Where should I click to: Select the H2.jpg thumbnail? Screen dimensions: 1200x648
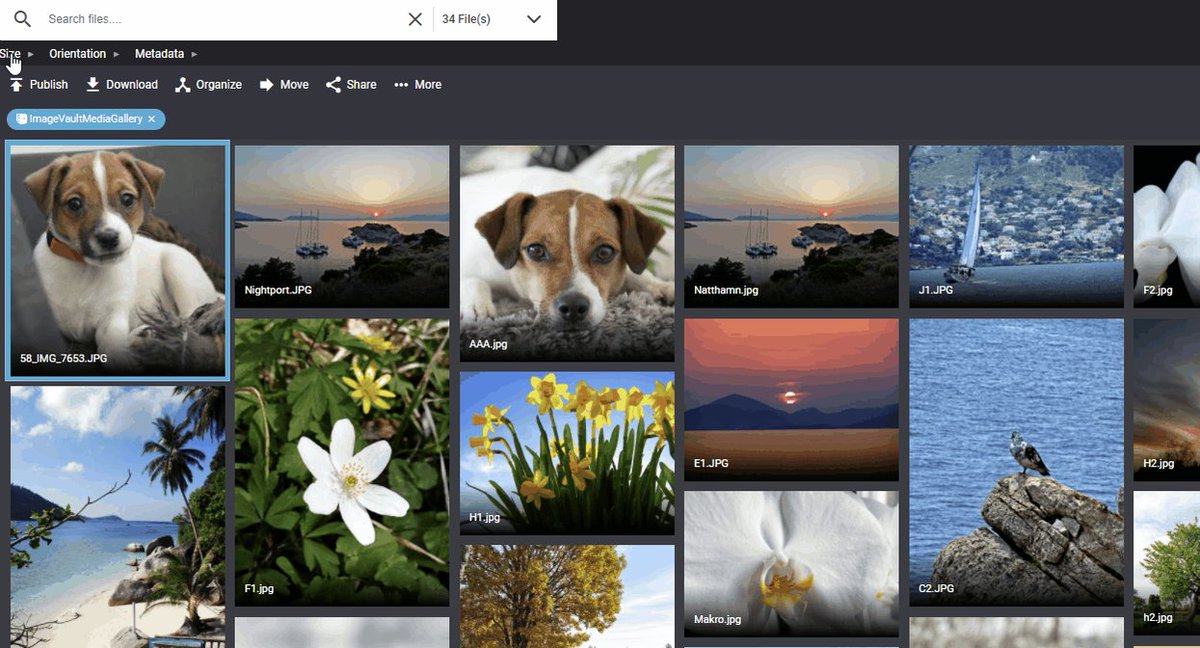coord(1167,400)
